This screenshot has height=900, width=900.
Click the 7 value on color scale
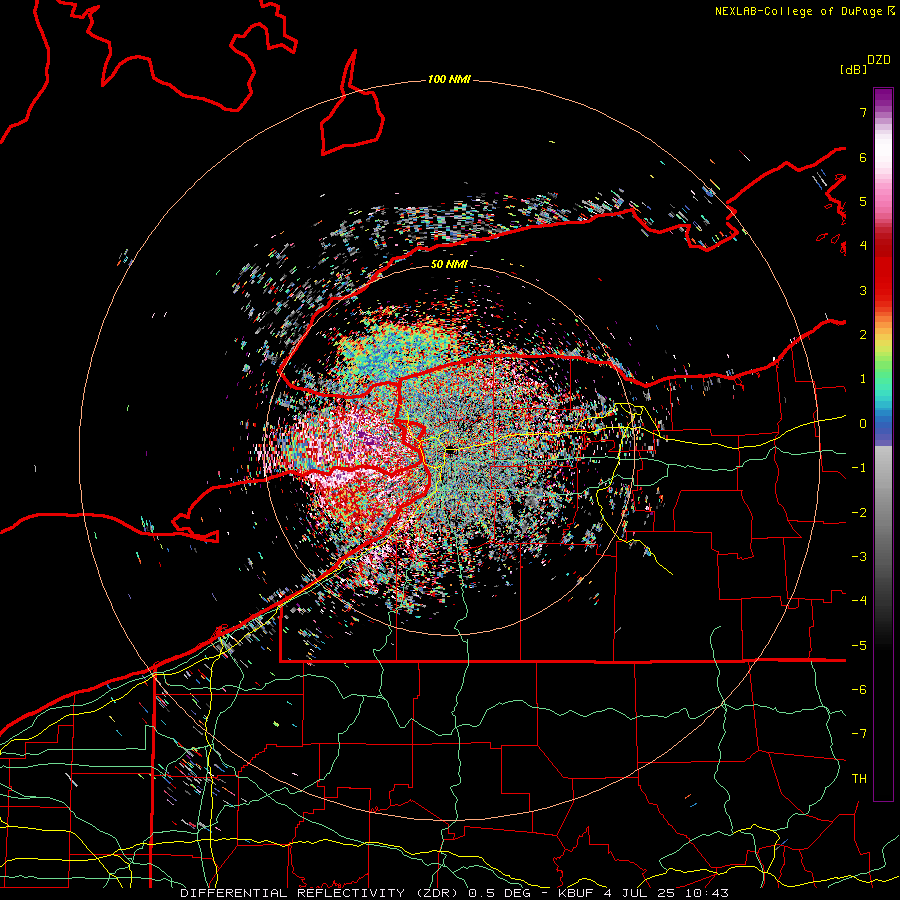[863, 112]
